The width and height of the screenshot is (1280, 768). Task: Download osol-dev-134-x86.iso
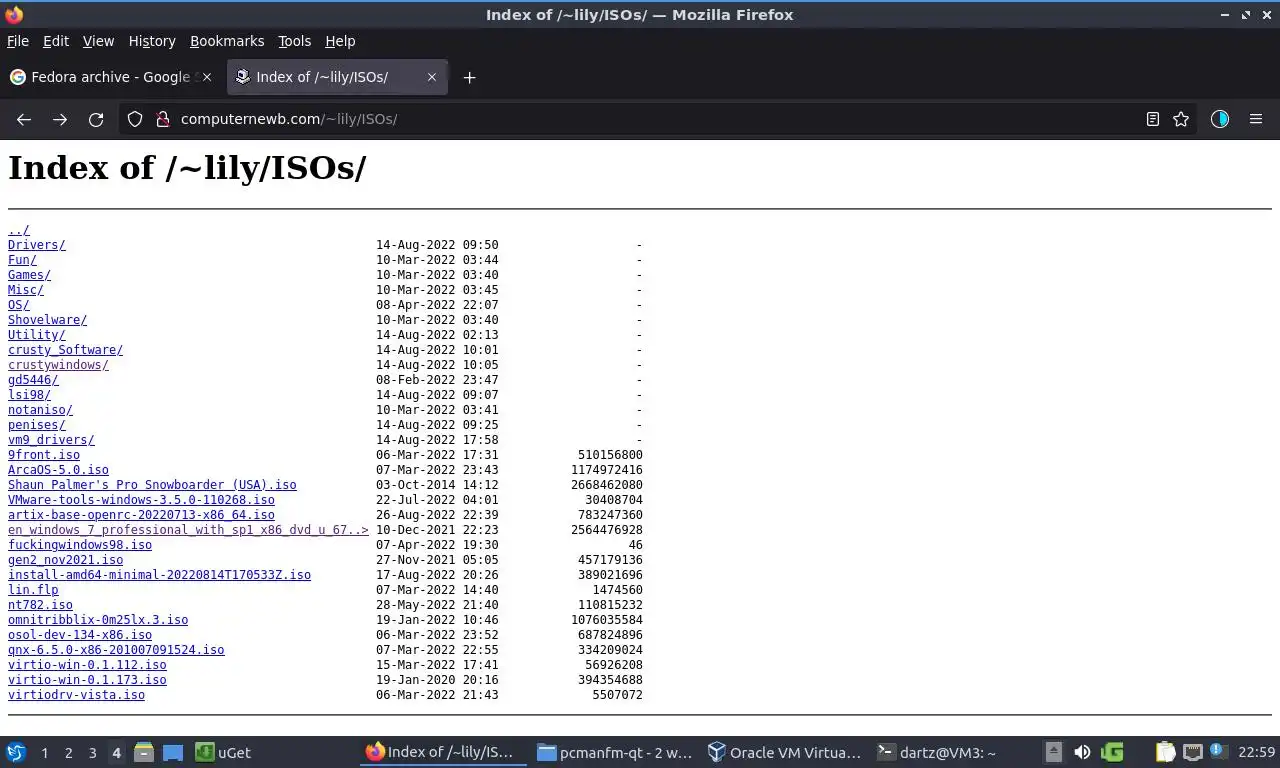pos(80,635)
